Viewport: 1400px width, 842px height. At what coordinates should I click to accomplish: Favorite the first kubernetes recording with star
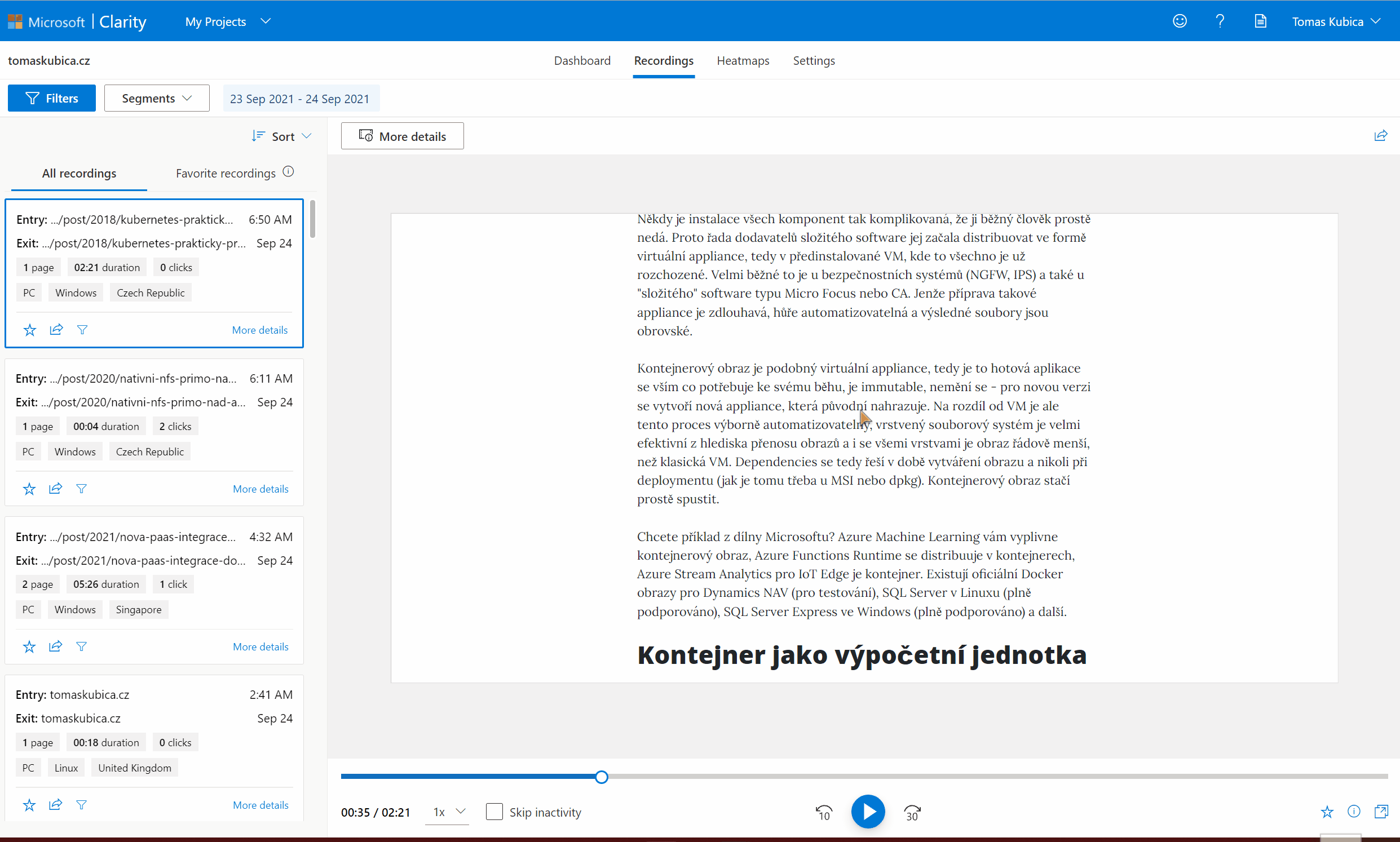pos(29,330)
